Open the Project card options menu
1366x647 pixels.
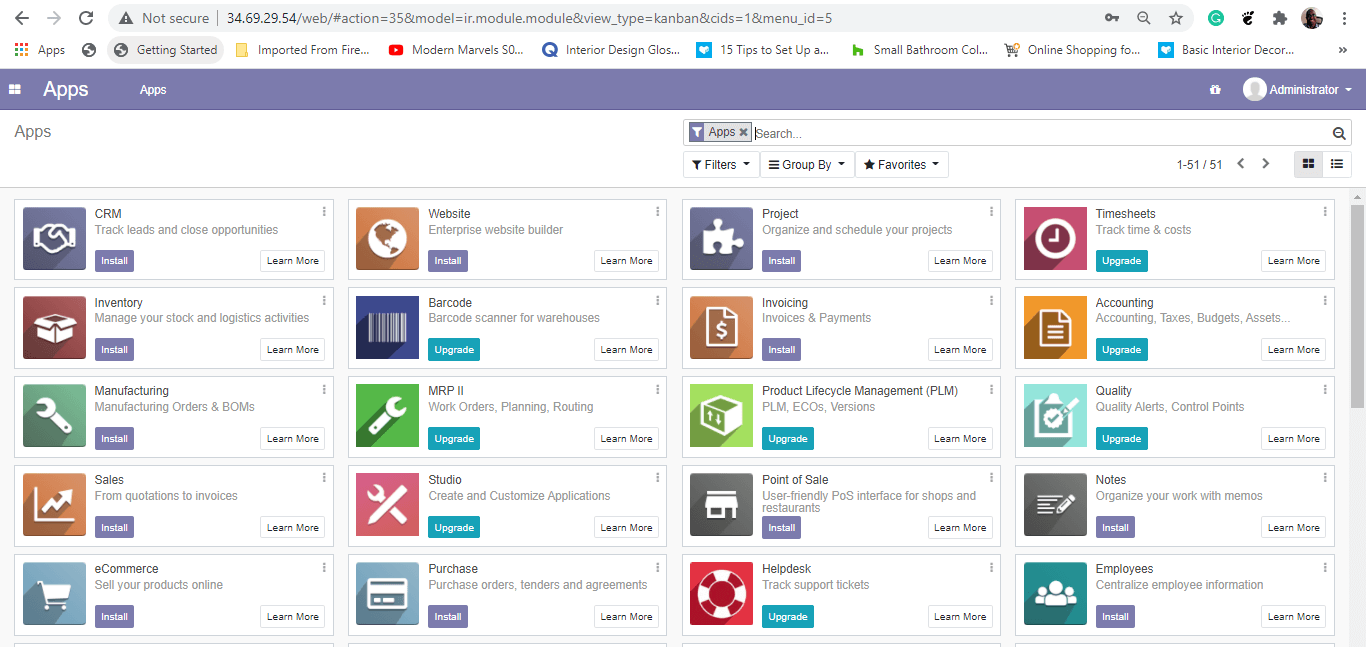click(991, 212)
